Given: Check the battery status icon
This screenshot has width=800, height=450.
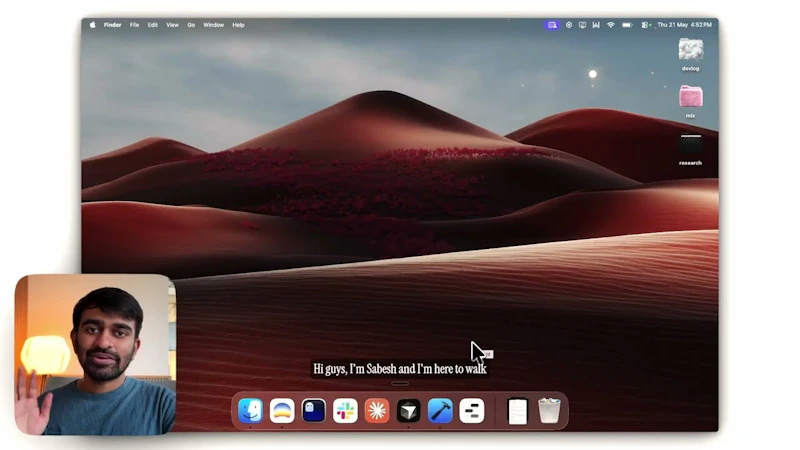Looking at the screenshot, I should [627, 24].
